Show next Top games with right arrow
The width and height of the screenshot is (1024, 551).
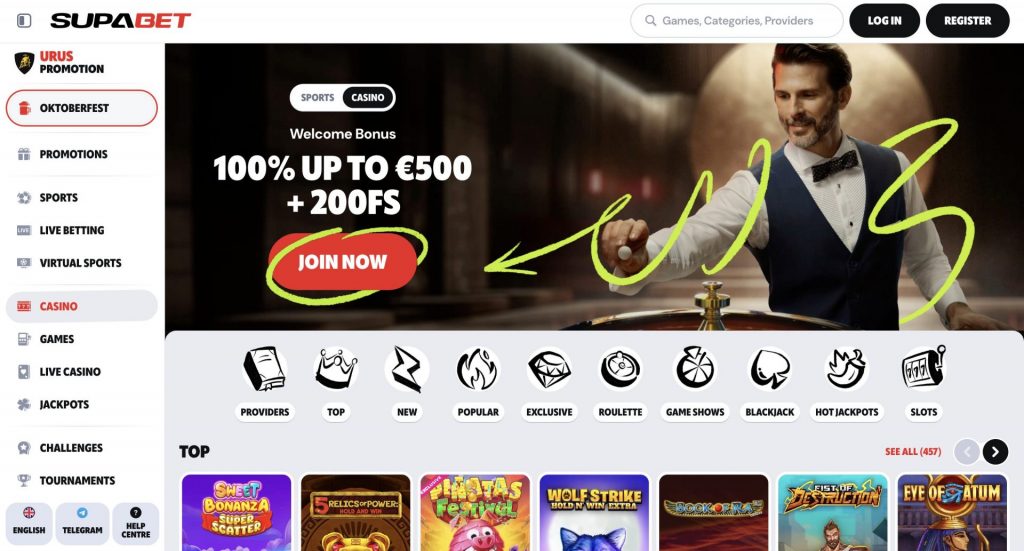pos(995,451)
